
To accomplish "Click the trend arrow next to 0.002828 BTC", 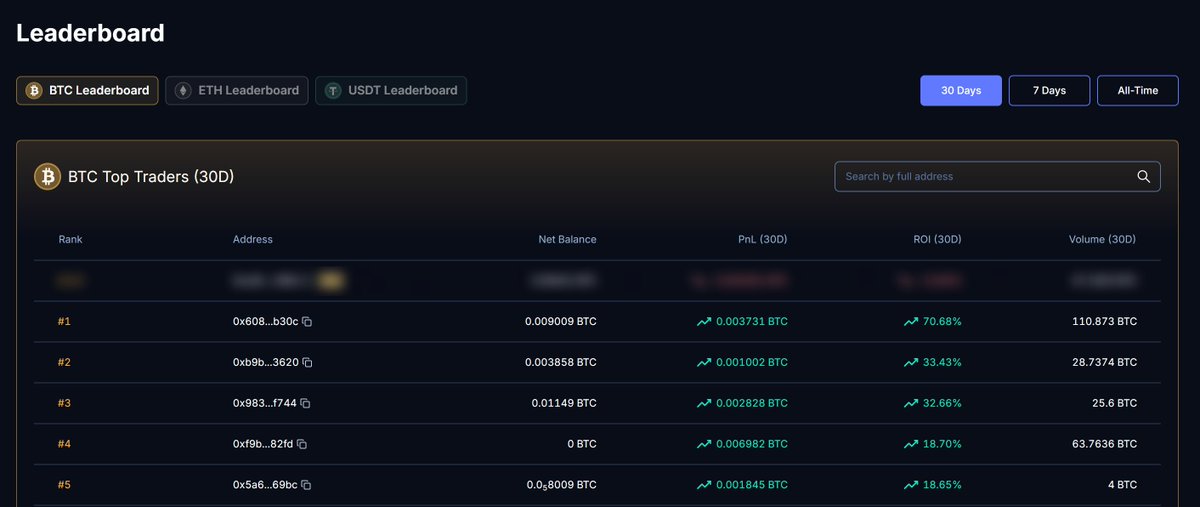I will click(704, 404).
